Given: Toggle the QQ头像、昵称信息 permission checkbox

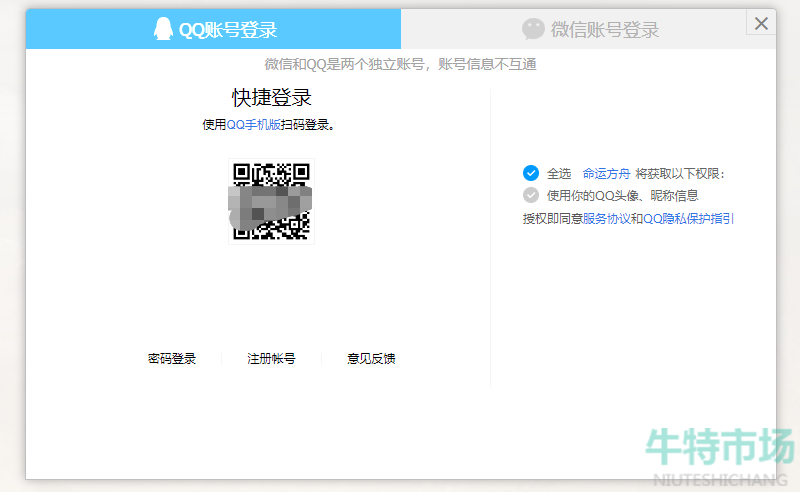Looking at the screenshot, I should click(x=531, y=195).
